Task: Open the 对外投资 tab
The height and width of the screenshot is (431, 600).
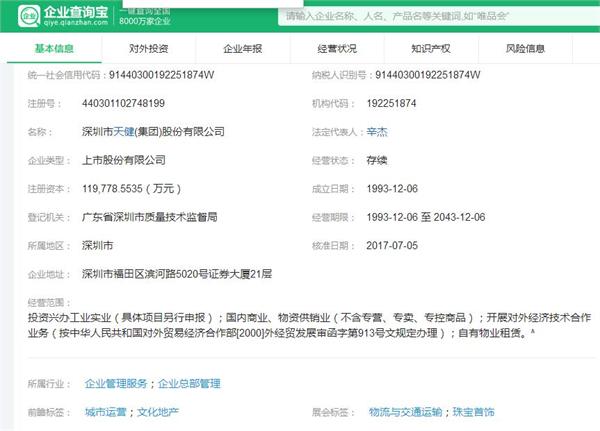Action: [x=148, y=49]
